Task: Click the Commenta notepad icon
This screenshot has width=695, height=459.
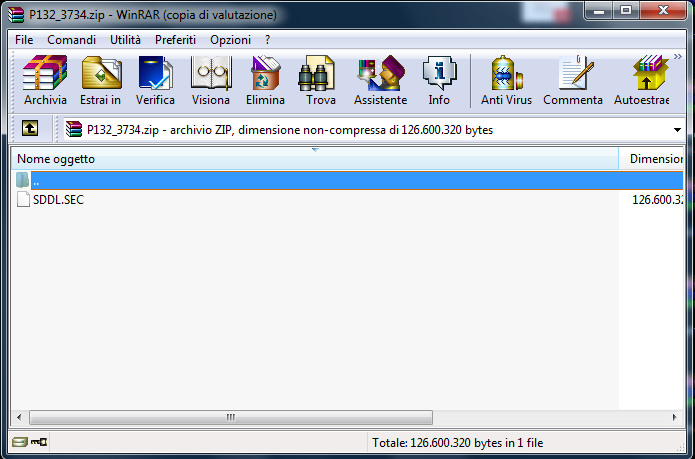Action: tap(573, 80)
